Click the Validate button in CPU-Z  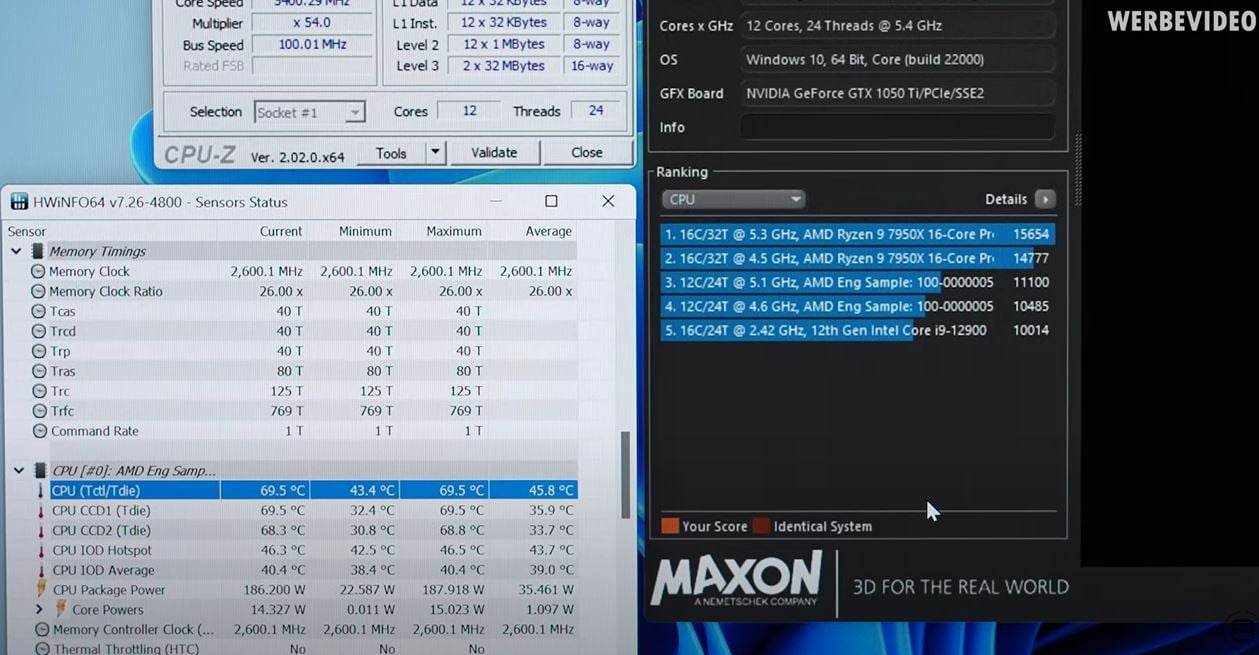(494, 153)
